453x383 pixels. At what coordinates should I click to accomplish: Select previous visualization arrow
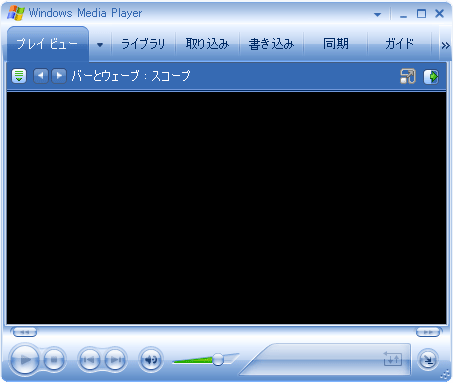pyautogui.click(x=41, y=76)
